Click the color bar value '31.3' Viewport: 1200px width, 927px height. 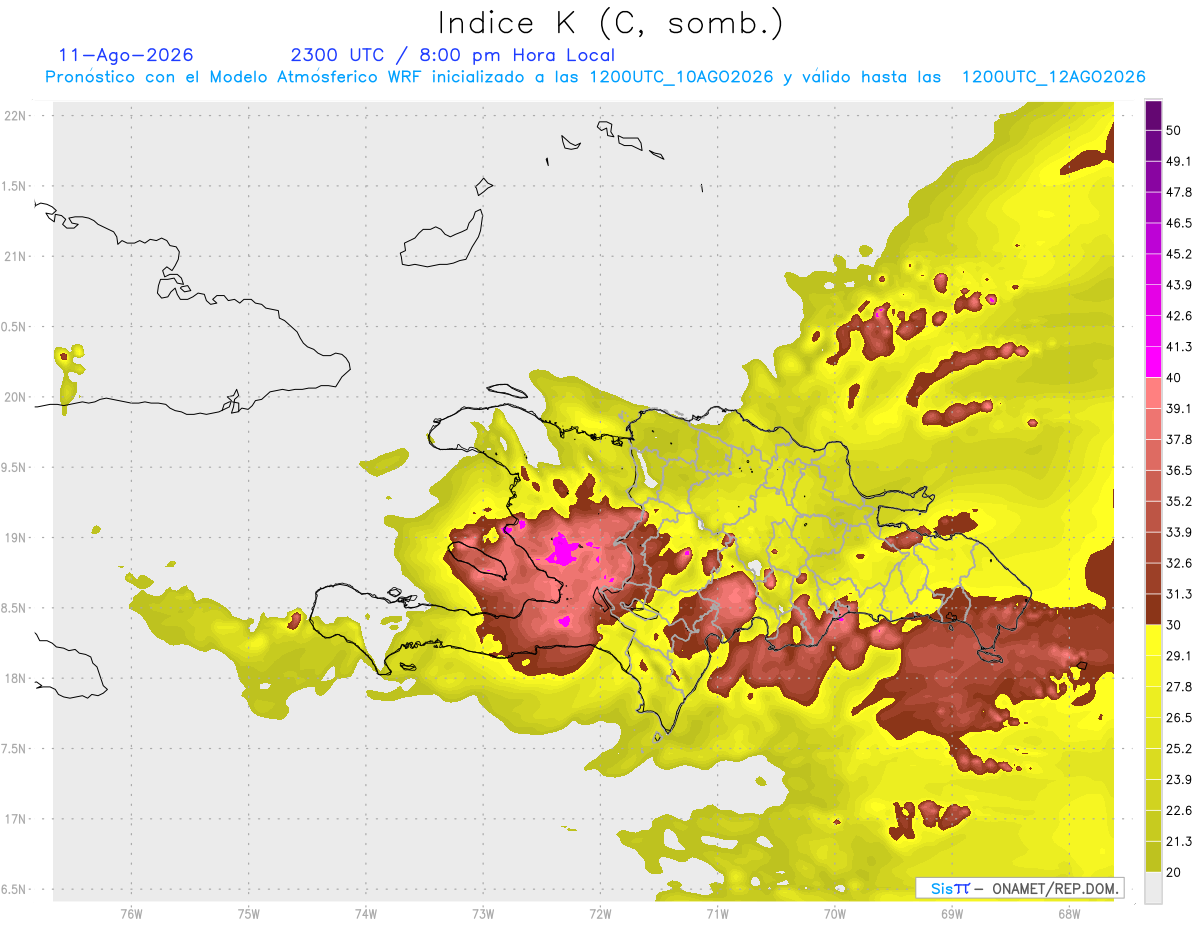point(1179,594)
